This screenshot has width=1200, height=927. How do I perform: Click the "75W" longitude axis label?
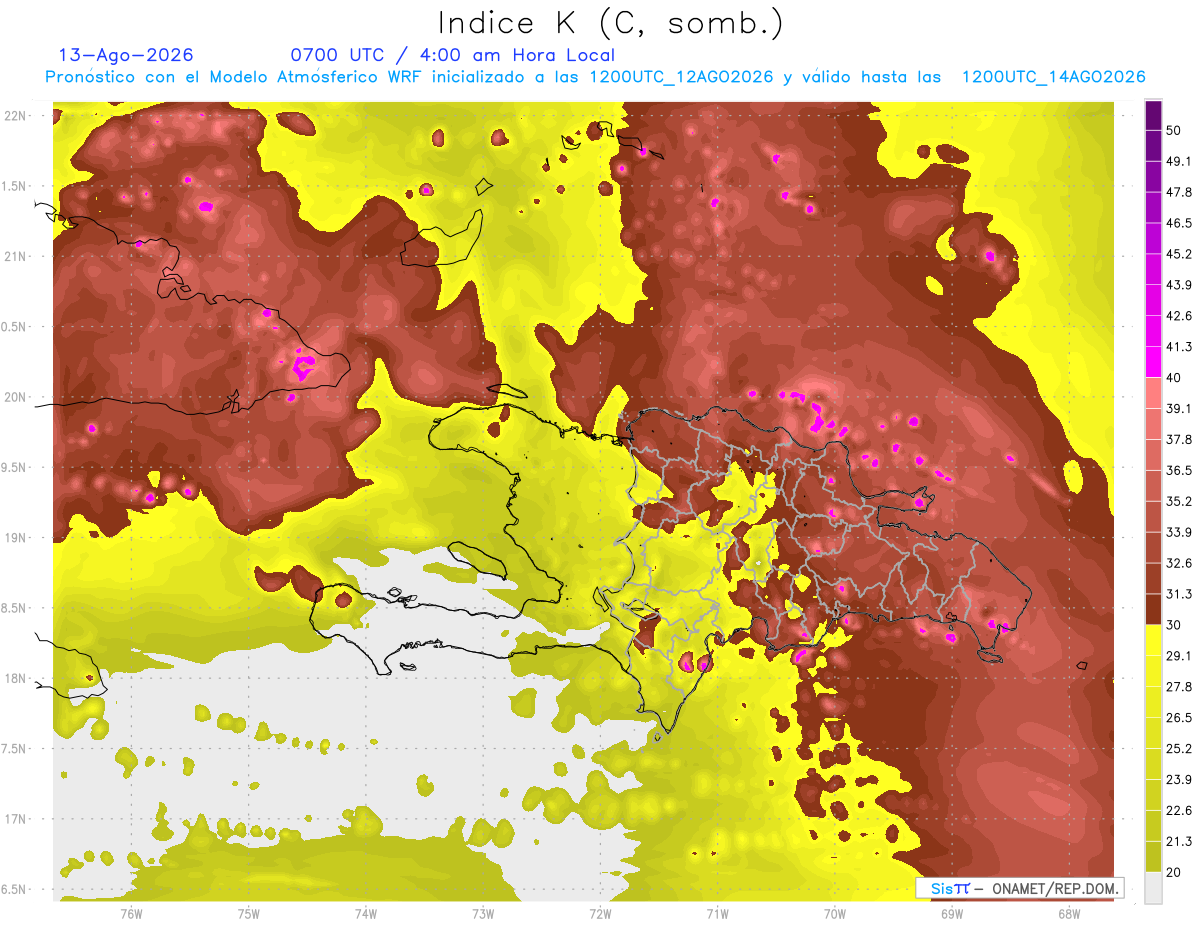click(x=248, y=914)
